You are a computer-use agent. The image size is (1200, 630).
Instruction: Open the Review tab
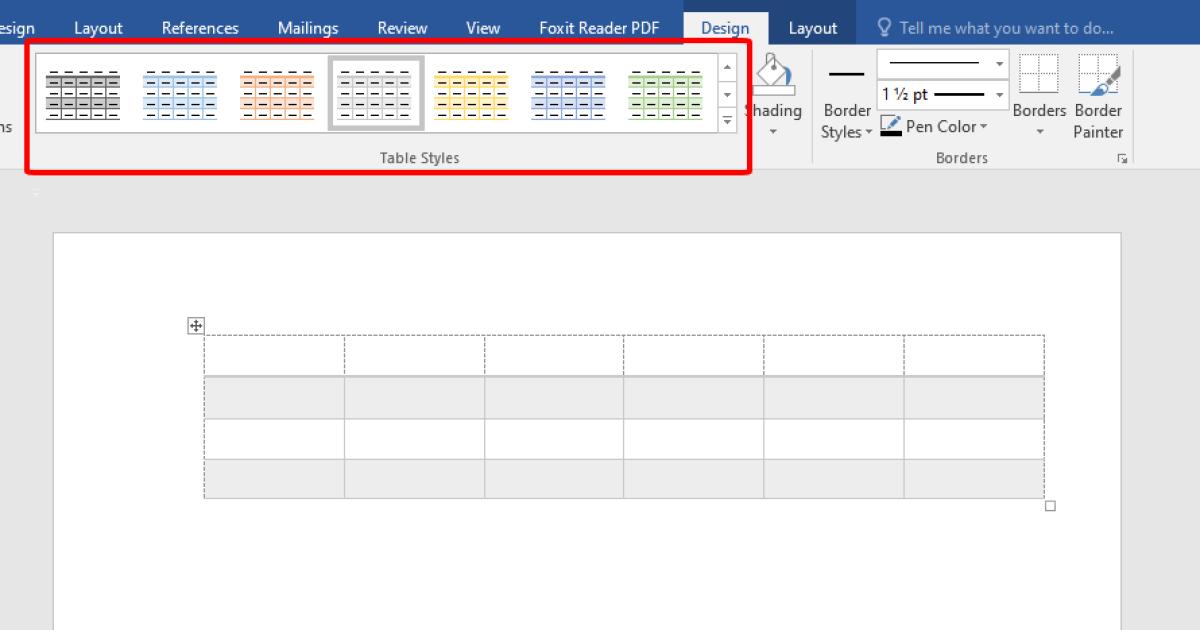point(402,28)
